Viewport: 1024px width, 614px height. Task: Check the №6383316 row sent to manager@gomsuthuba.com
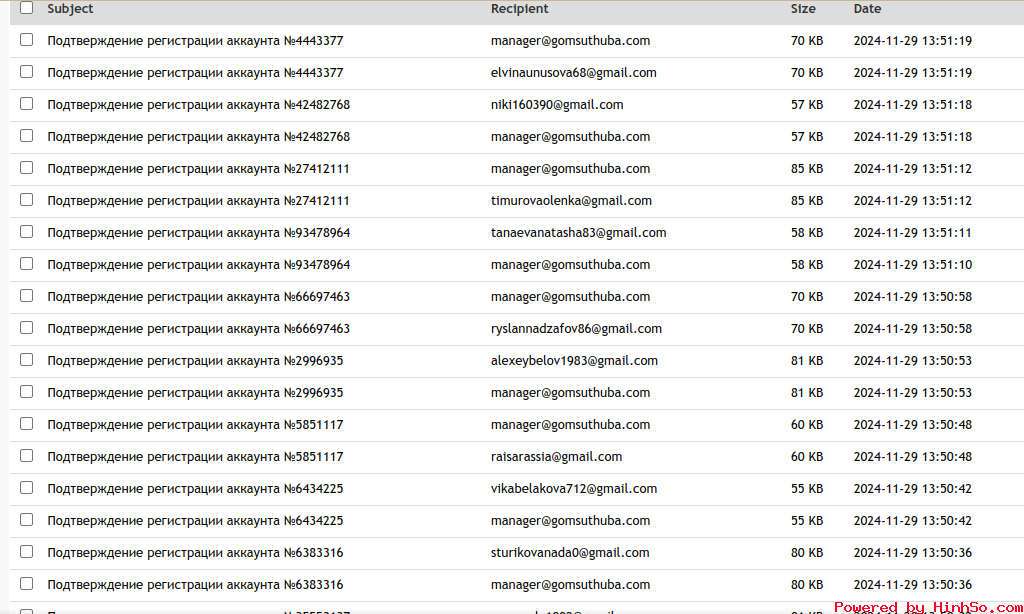(26, 584)
